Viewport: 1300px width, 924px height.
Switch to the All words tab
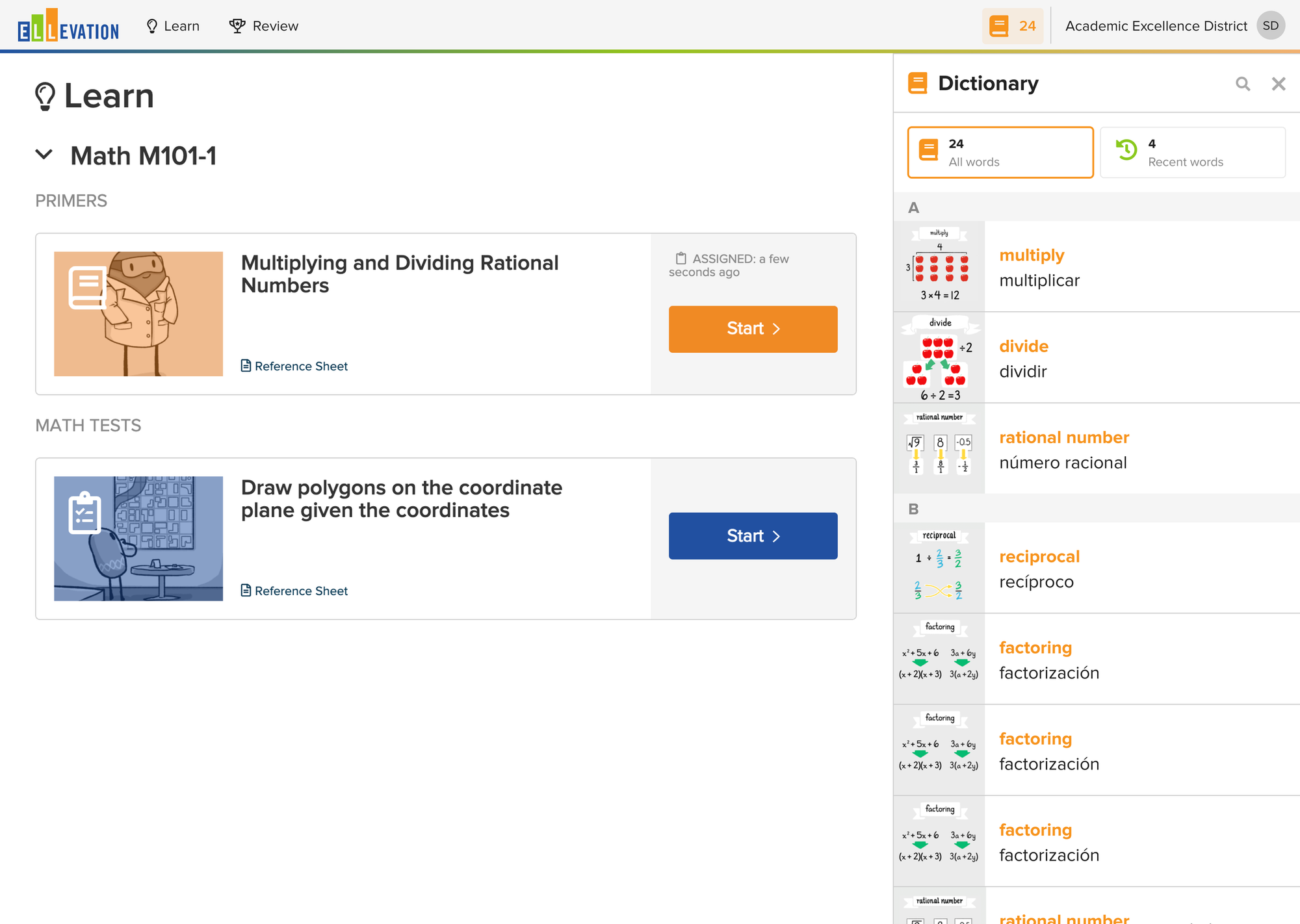(1000, 153)
